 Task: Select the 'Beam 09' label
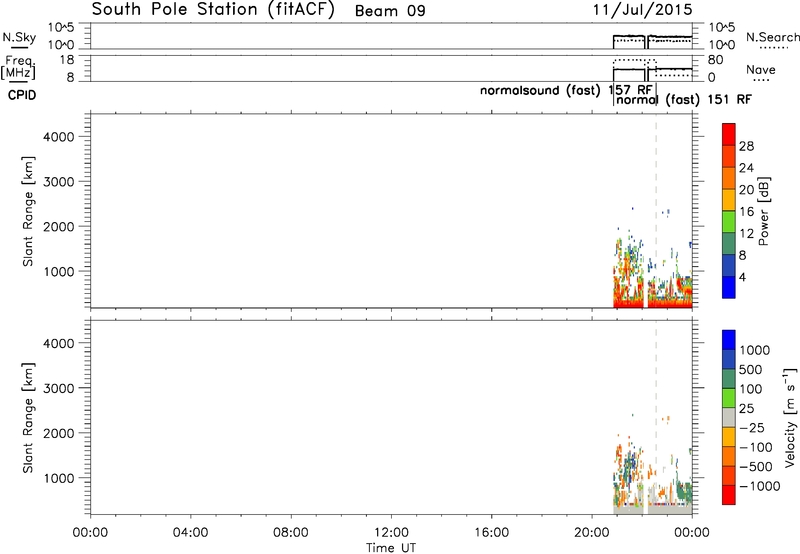tap(390, 11)
